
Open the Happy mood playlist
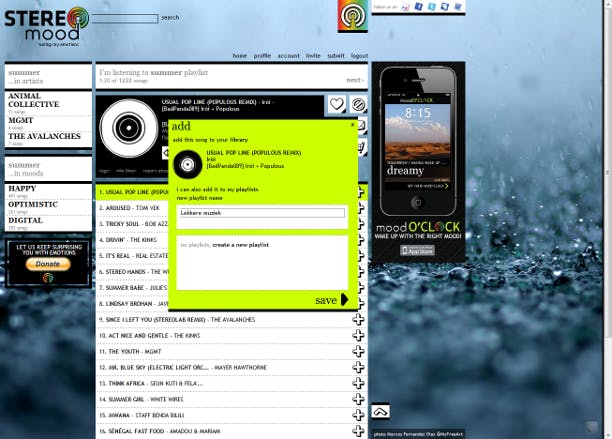[22, 188]
